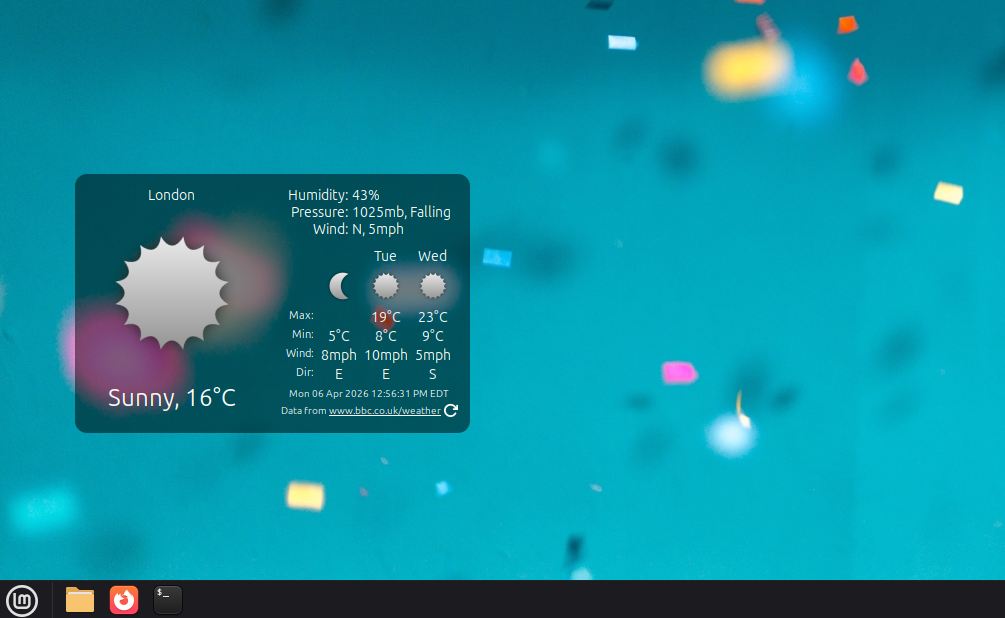Click Tuesday's 19°C maximum temperature

(386, 317)
